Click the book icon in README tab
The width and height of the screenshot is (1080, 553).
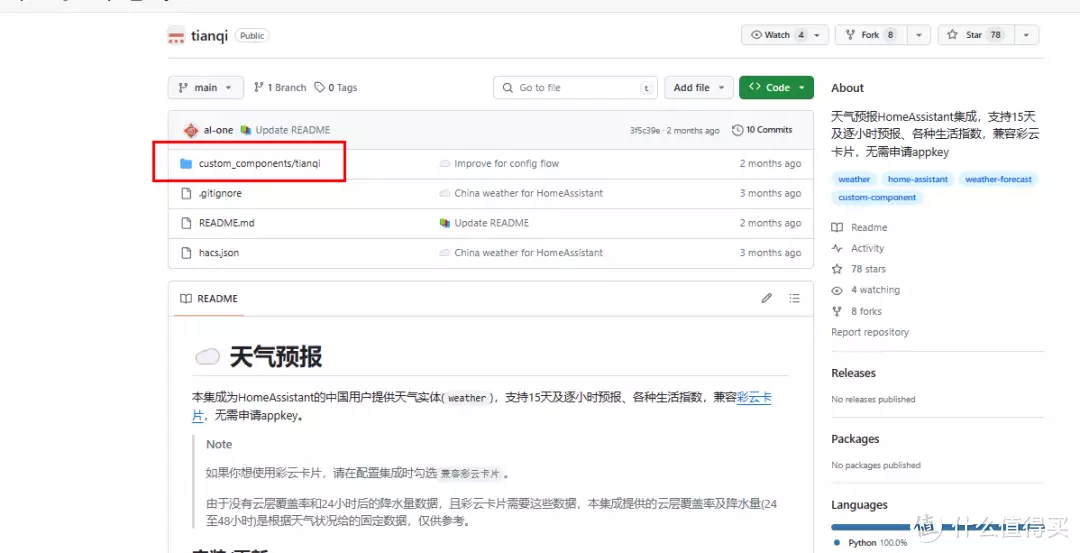point(185,299)
